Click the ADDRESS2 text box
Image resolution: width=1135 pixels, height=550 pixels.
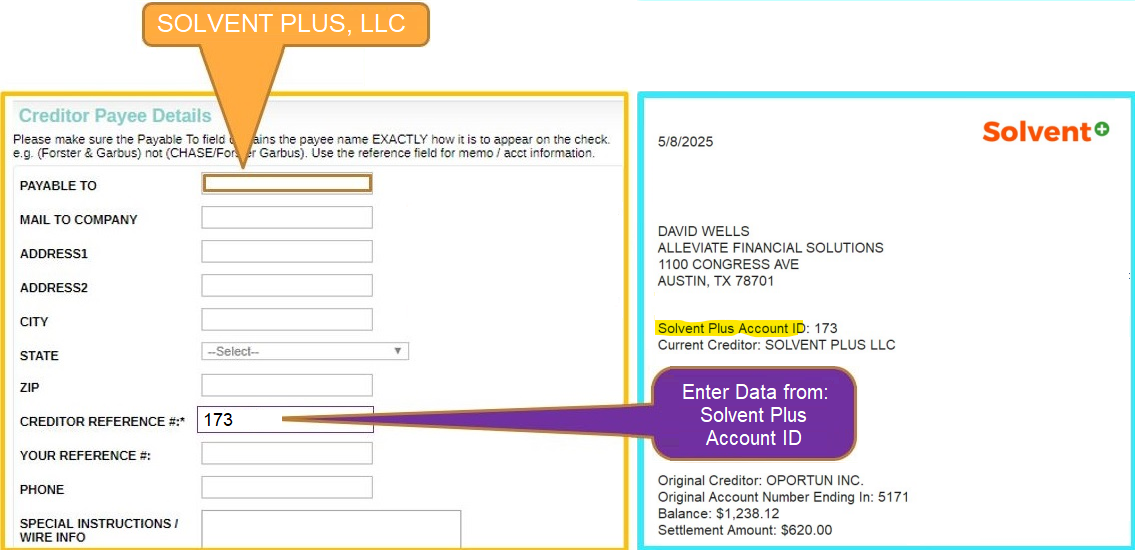pyautogui.click(x=287, y=286)
